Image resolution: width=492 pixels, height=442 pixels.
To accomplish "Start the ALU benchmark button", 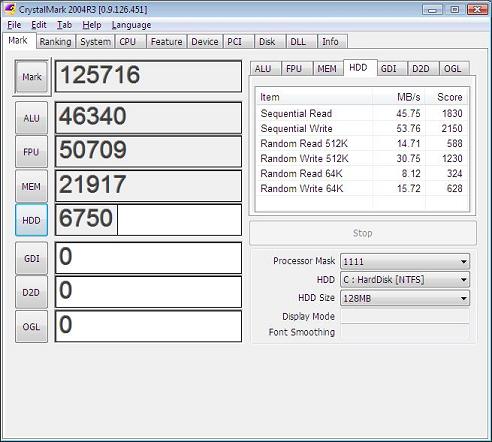I will click(x=31, y=118).
